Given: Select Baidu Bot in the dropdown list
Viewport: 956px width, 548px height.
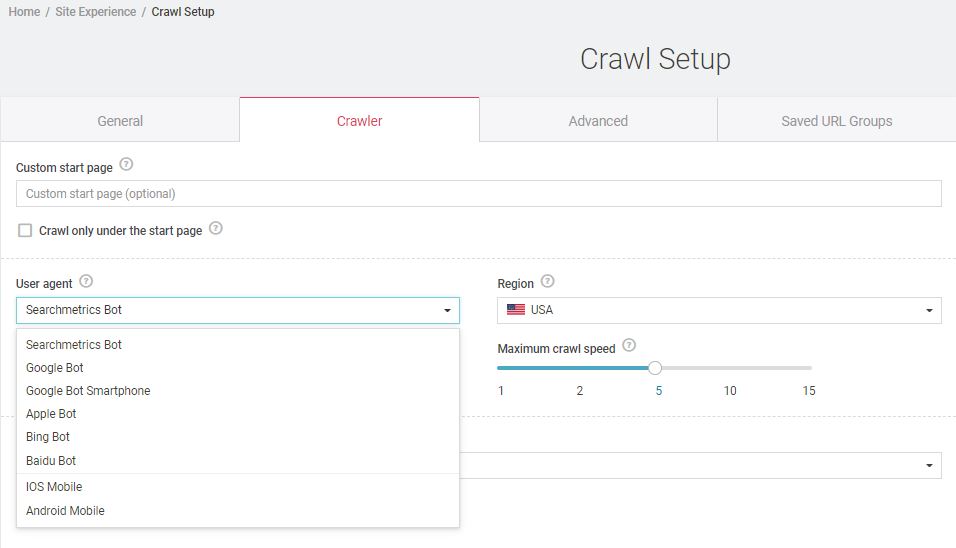Looking at the screenshot, I should coord(238,461).
